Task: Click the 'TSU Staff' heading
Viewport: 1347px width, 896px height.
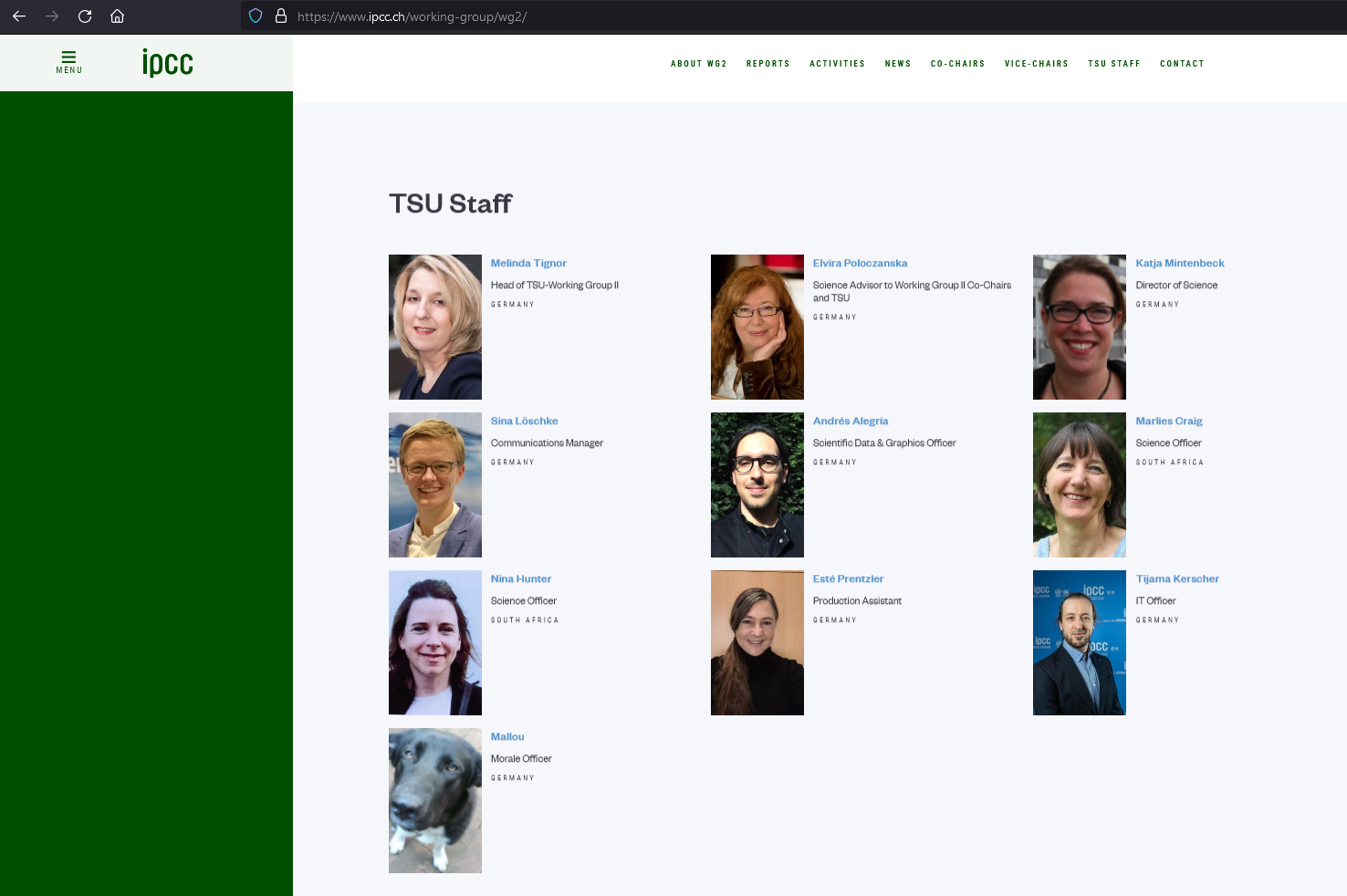Action: 451,203
